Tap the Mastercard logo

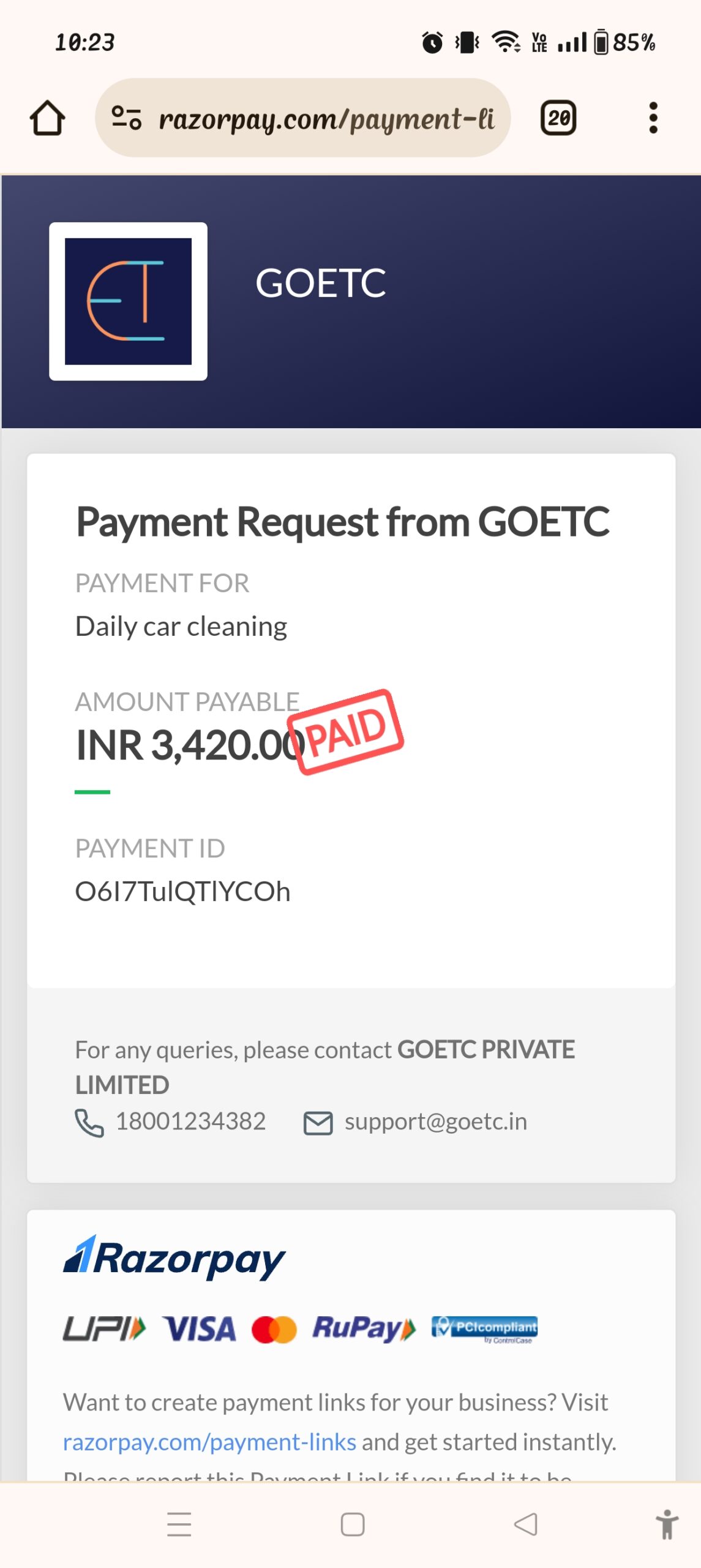click(274, 1330)
